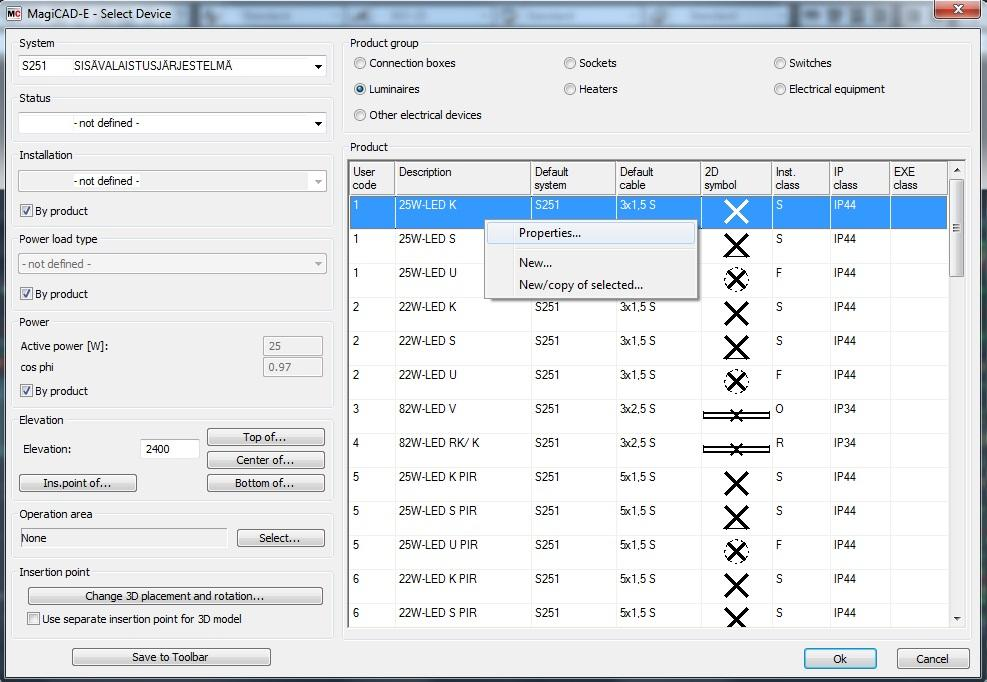Screen dimensions: 987x682
Task: Toggle By product checkbox under Power load type
Action: click(26, 293)
